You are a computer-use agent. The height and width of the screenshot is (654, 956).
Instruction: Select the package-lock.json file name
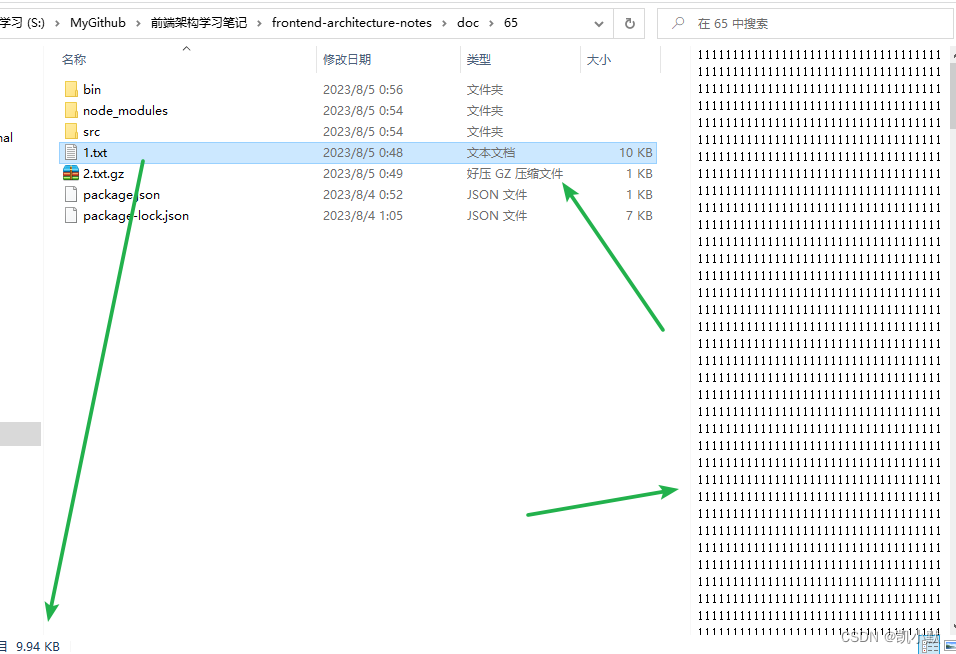pyautogui.click(x=136, y=216)
